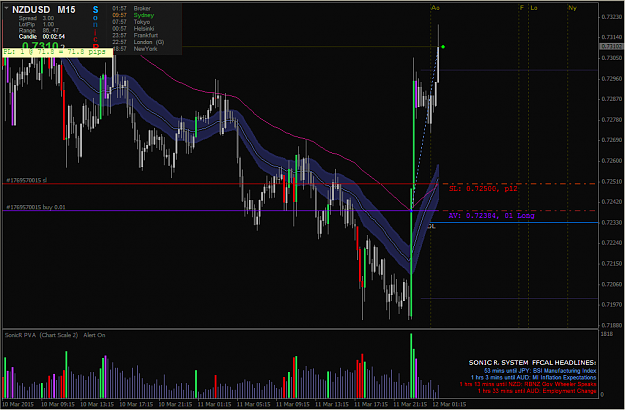Click the green Sydney session row
Screen dimensions: 625x410
(133, 15)
